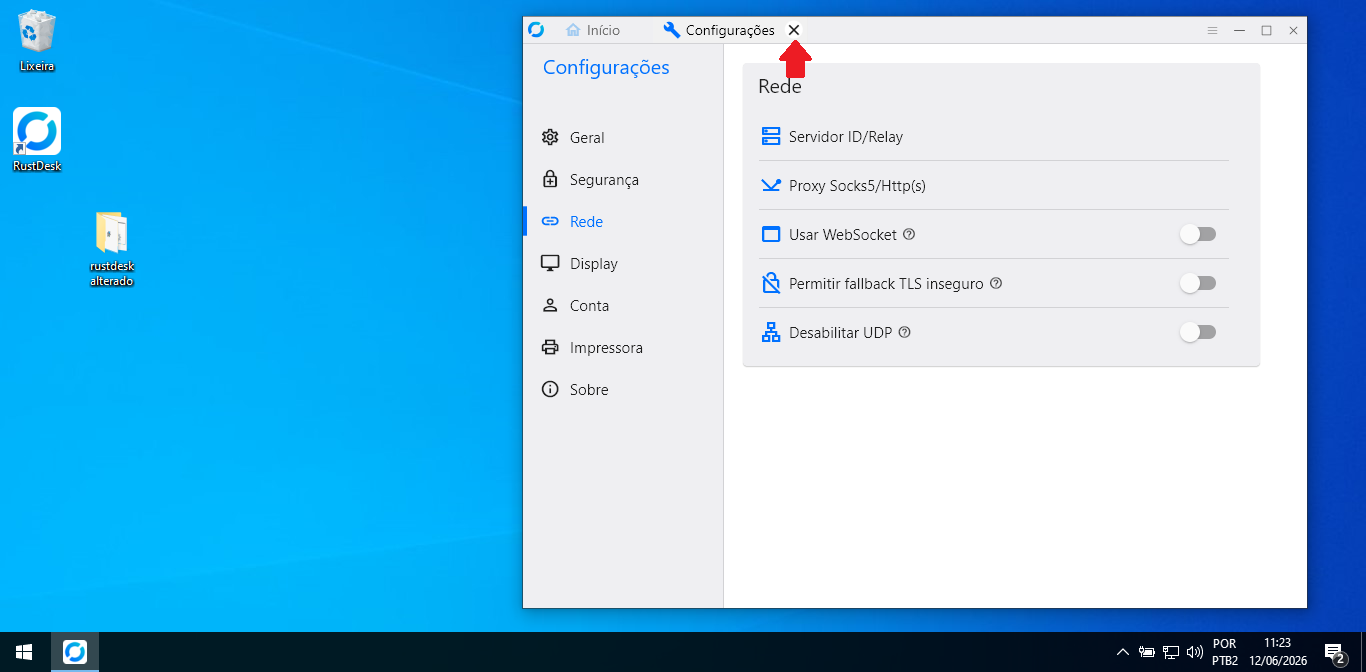Click help icon next to Usar WebSocket

[909, 235]
